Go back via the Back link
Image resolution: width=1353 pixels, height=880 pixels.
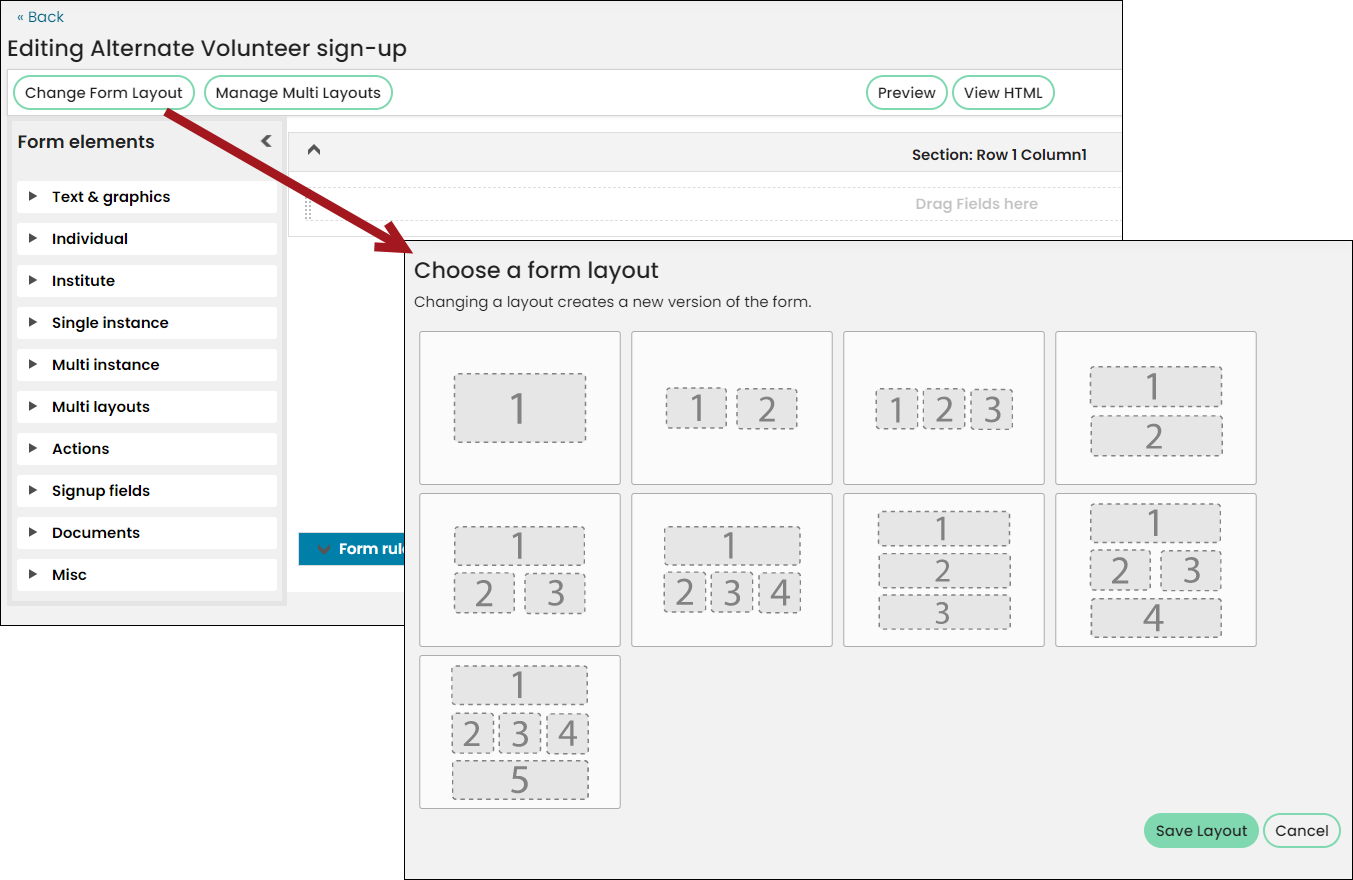click(x=40, y=17)
